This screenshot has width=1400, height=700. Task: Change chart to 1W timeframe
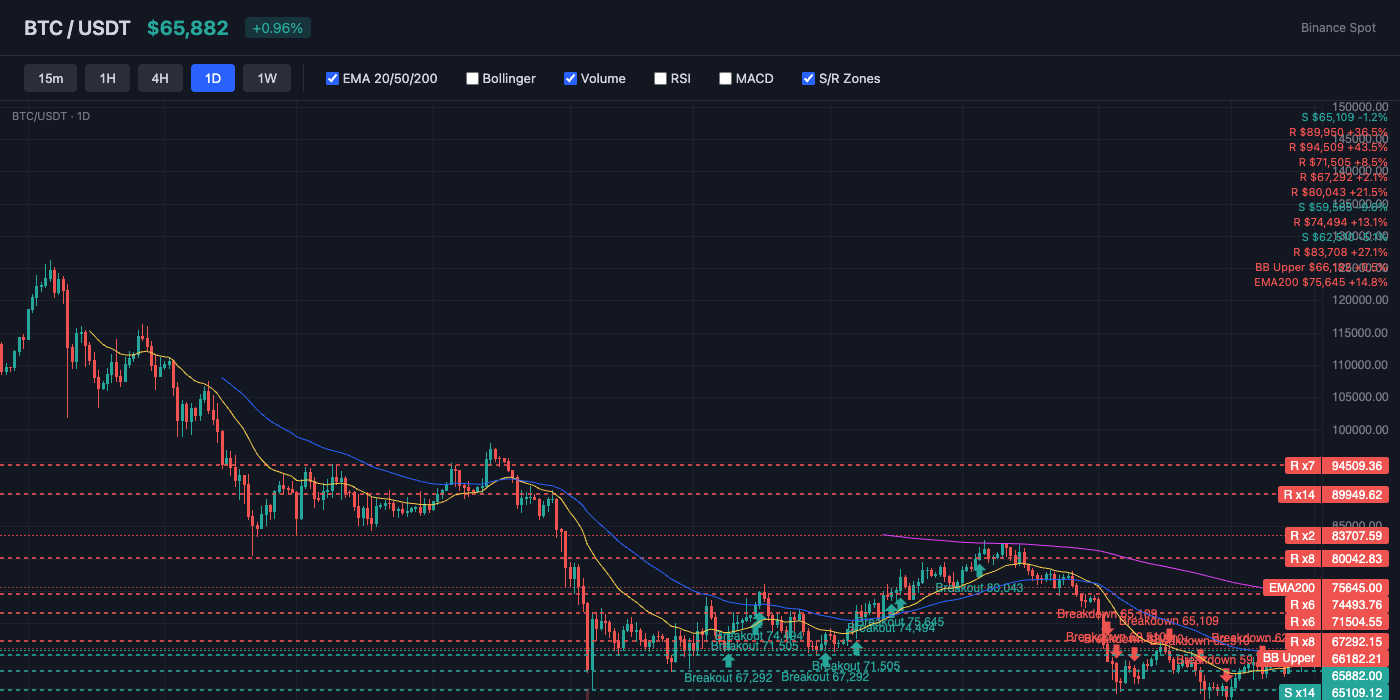pyautogui.click(x=267, y=78)
